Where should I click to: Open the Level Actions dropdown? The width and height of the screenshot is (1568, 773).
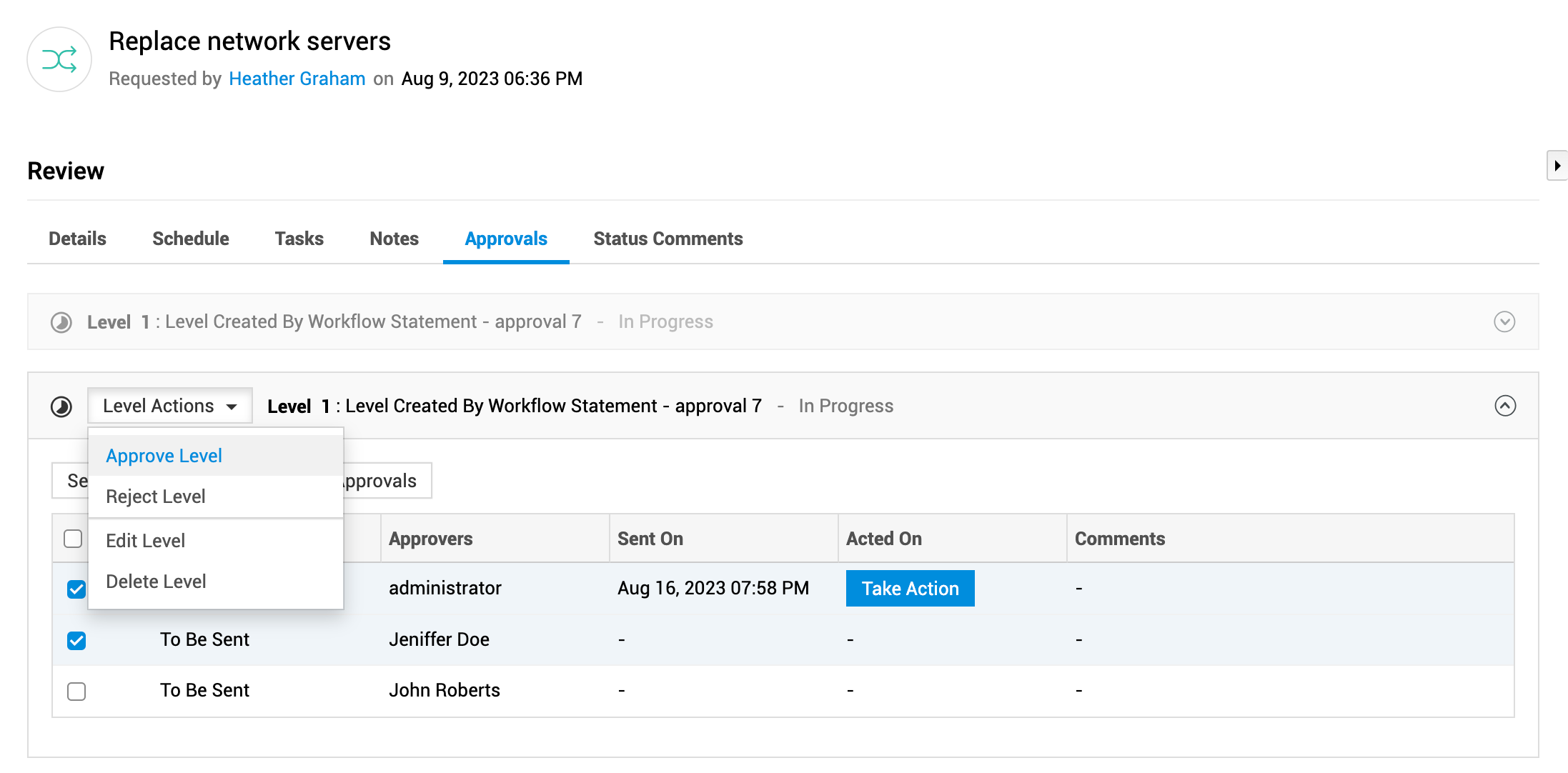click(170, 406)
